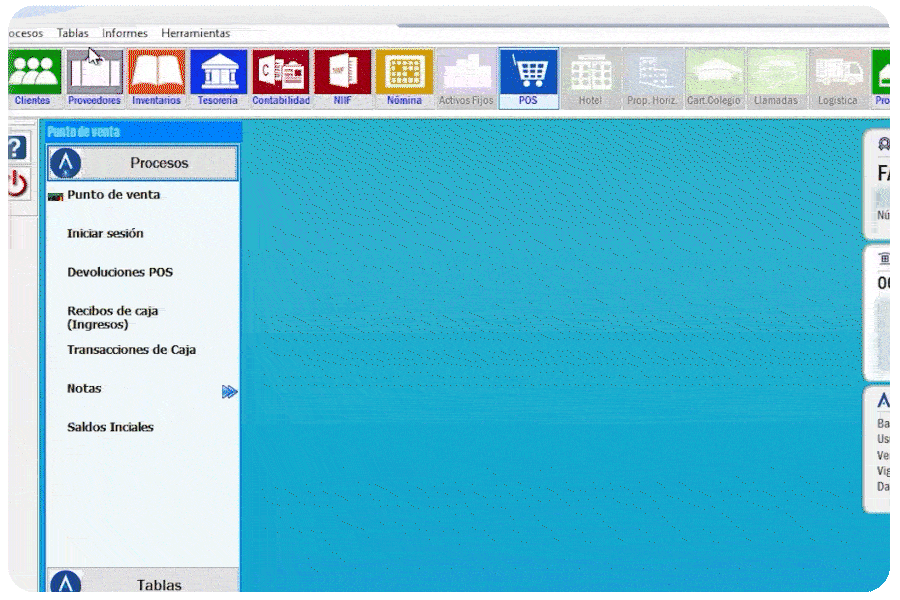
Task: Collapse the Procesos panel header
Action: [142, 163]
